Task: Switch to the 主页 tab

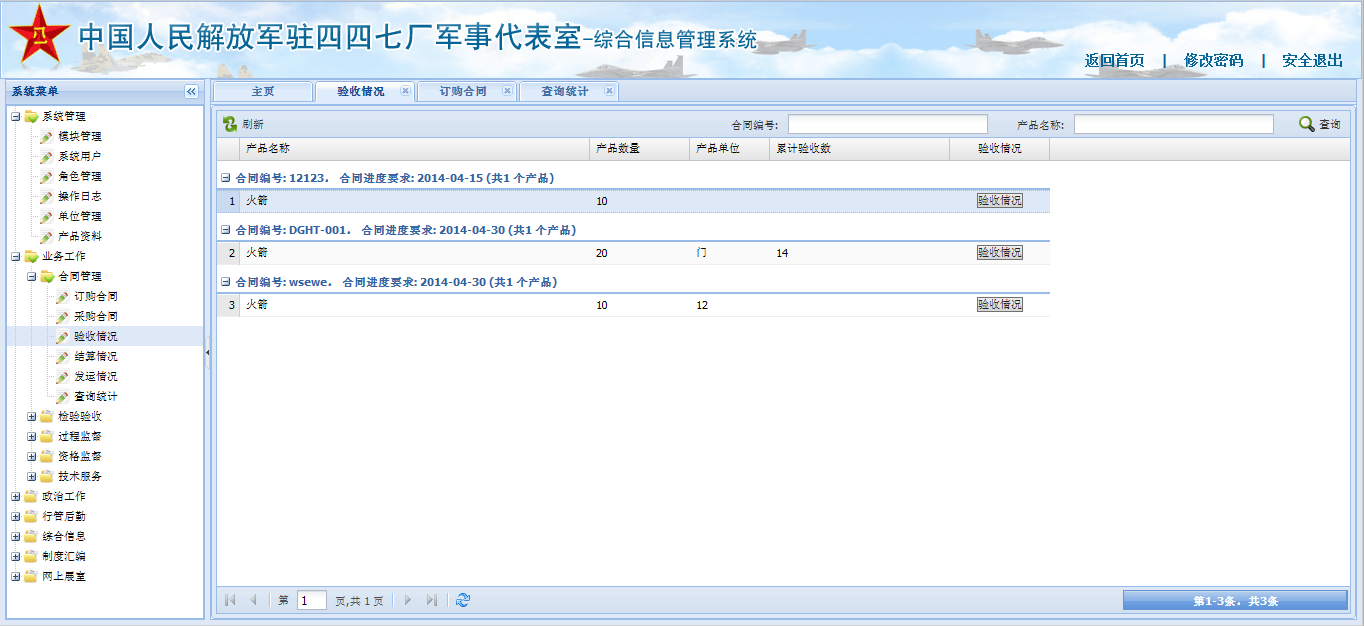Action: click(262, 92)
